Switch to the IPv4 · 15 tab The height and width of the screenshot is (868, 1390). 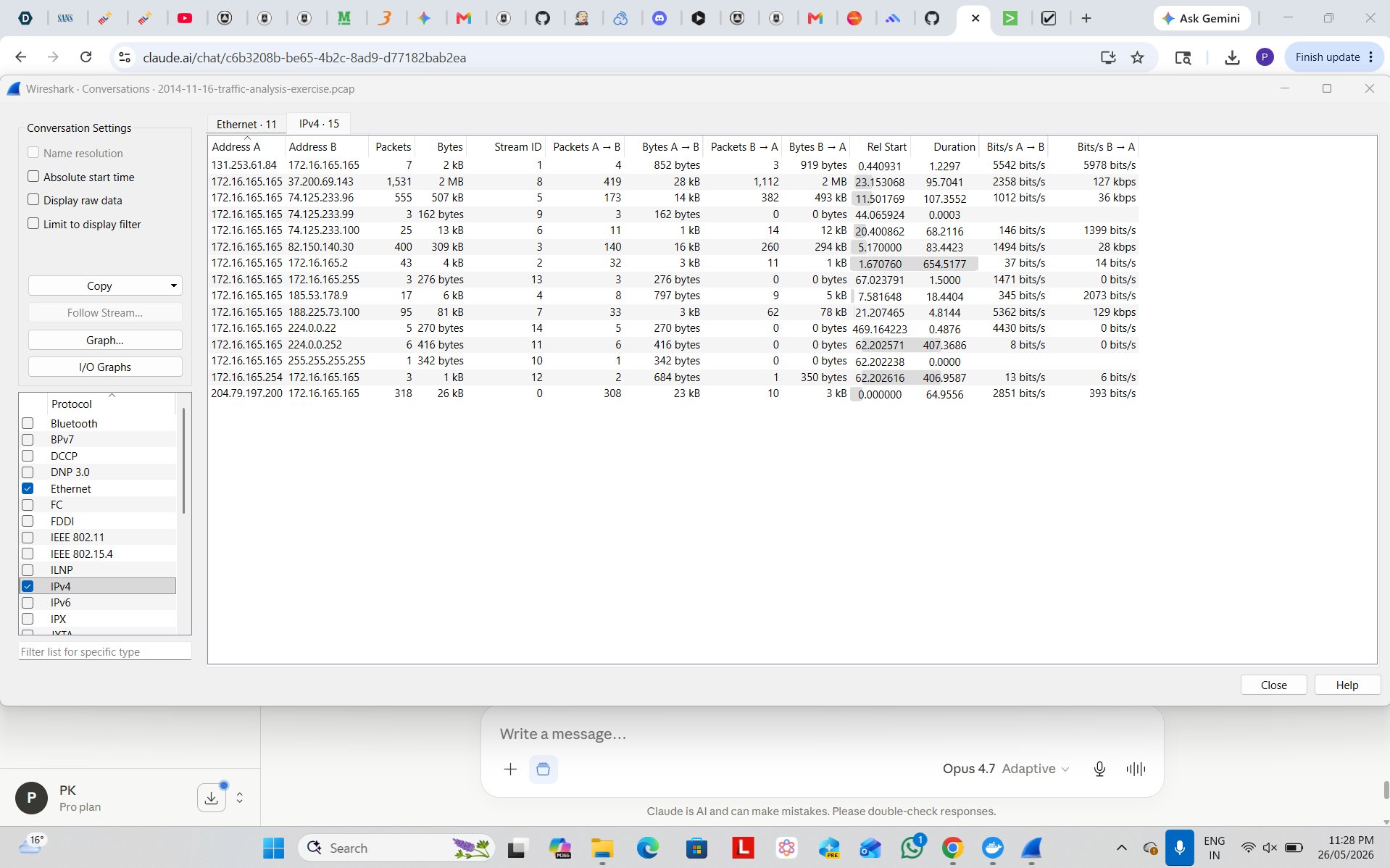click(x=319, y=123)
